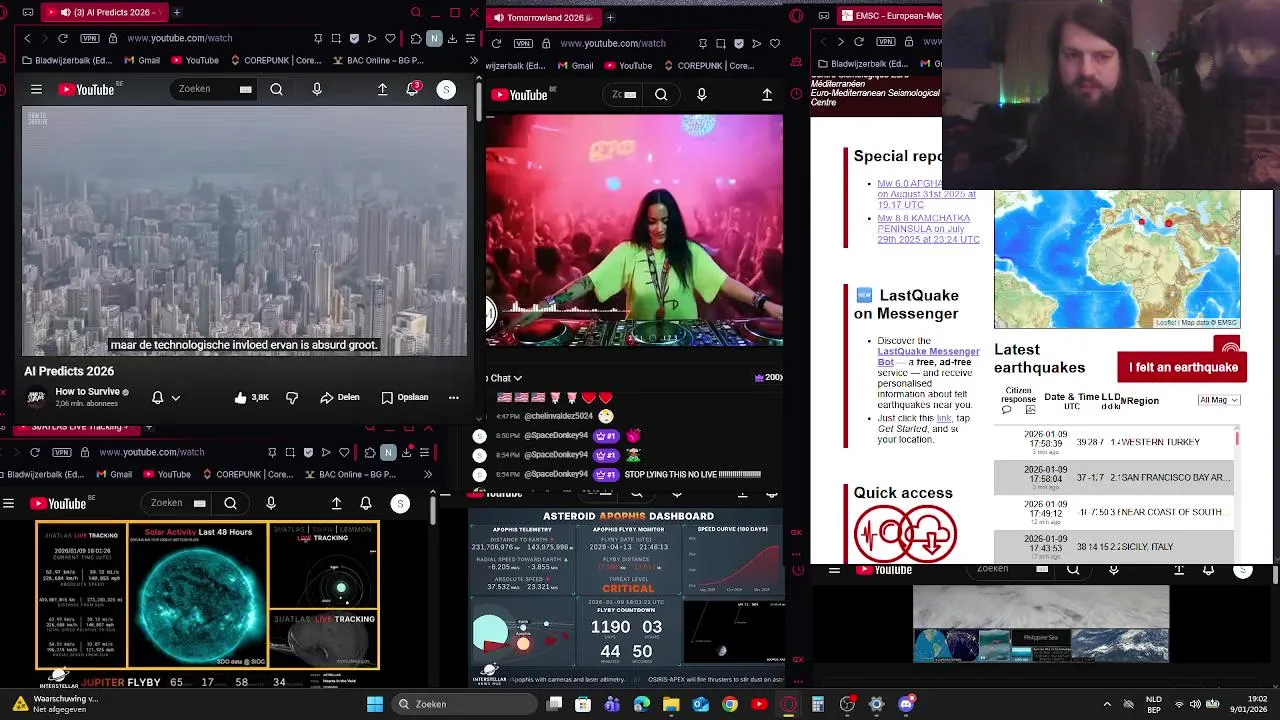
Task: Click N extension icon in AI Predicts window
Action: point(434,38)
